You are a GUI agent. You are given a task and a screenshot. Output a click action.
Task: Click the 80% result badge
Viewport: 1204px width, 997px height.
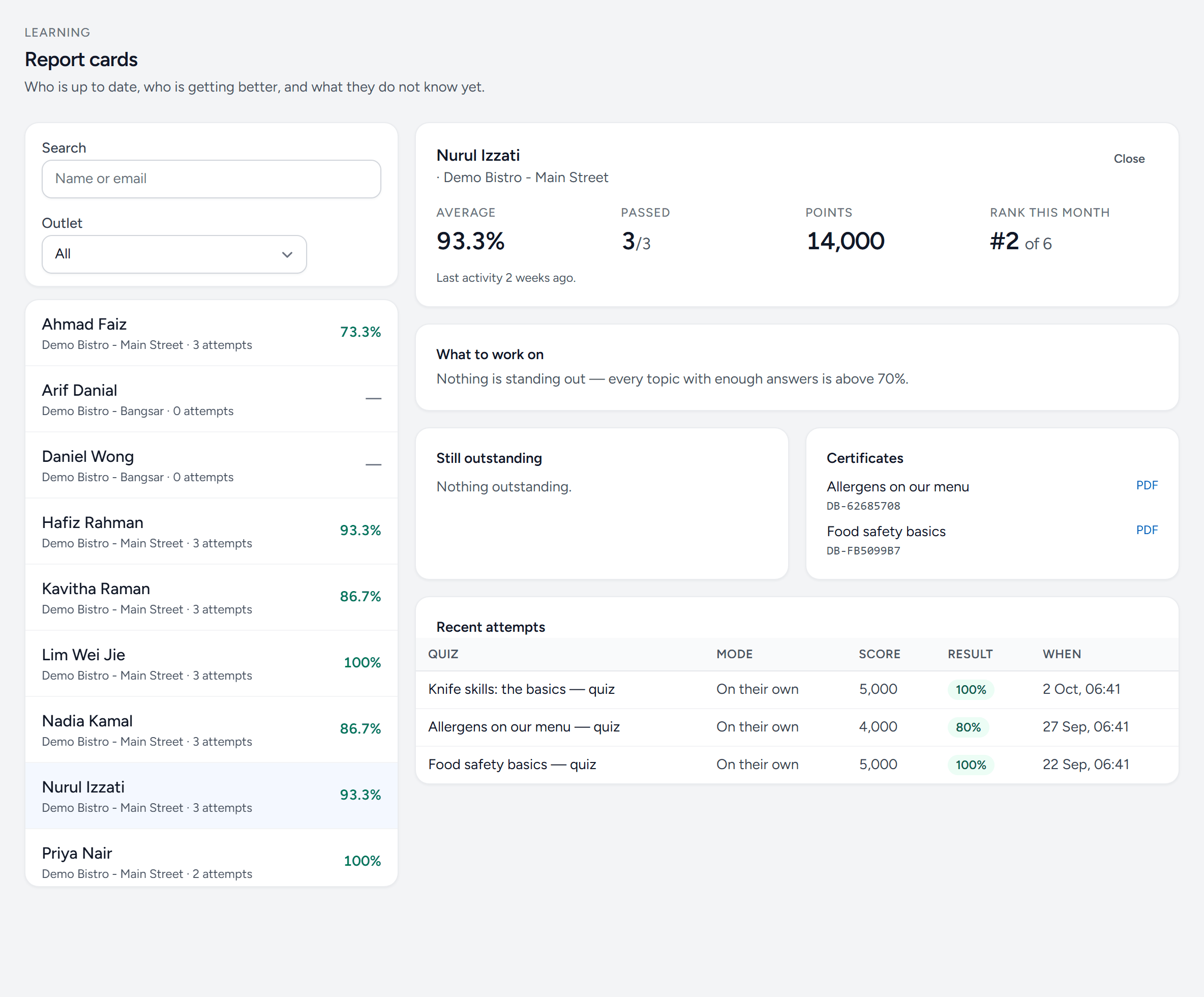tap(968, 727)
